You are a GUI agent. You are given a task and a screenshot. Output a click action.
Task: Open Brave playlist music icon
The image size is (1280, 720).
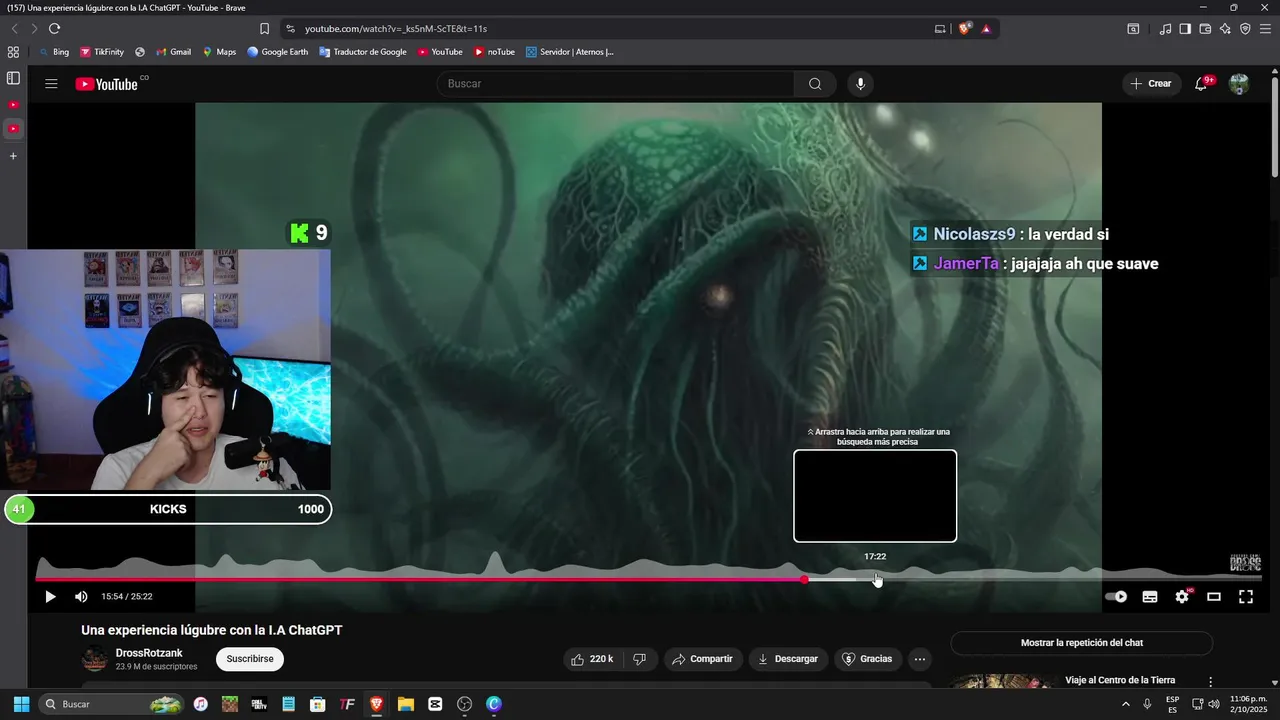1165,29
